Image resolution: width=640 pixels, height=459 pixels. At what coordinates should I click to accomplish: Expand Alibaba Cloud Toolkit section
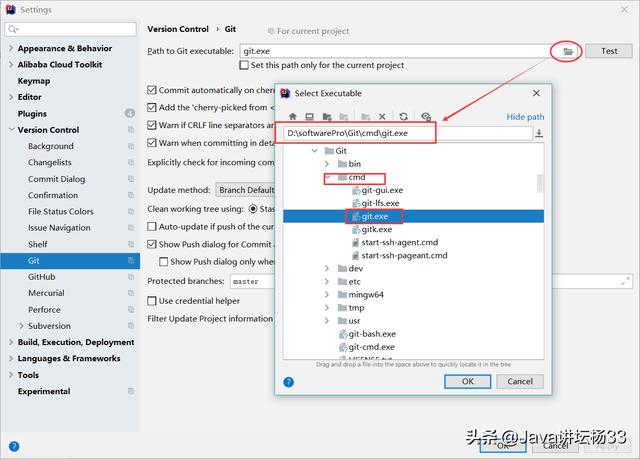[x=11, y=64]
